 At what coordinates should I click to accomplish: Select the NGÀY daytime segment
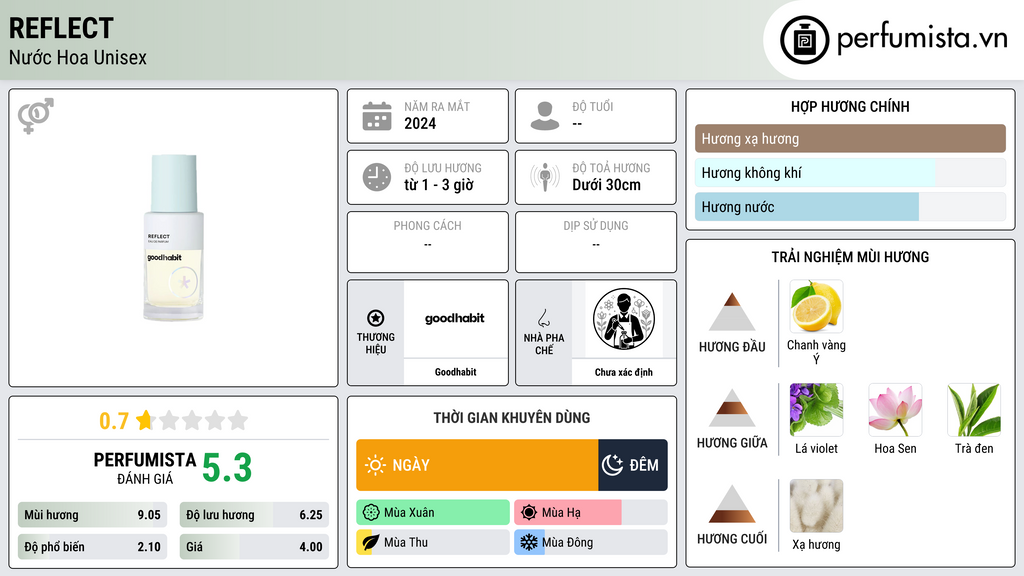click(477, 465)
